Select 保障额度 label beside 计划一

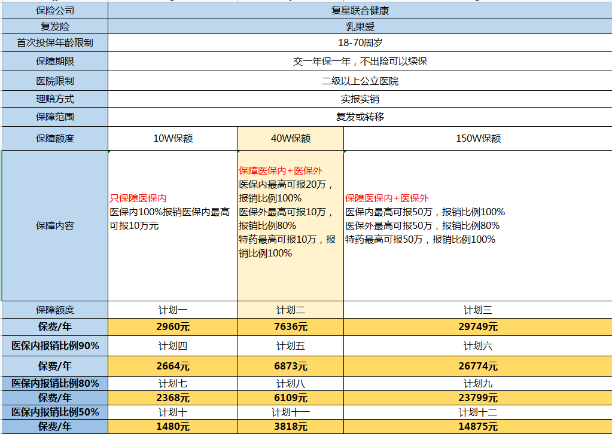click(x=55, y=310)
